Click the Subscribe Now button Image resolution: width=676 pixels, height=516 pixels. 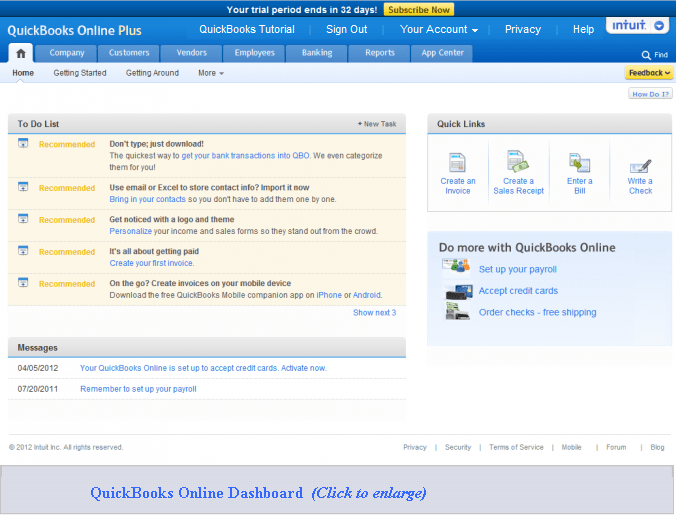coord(419,9)
